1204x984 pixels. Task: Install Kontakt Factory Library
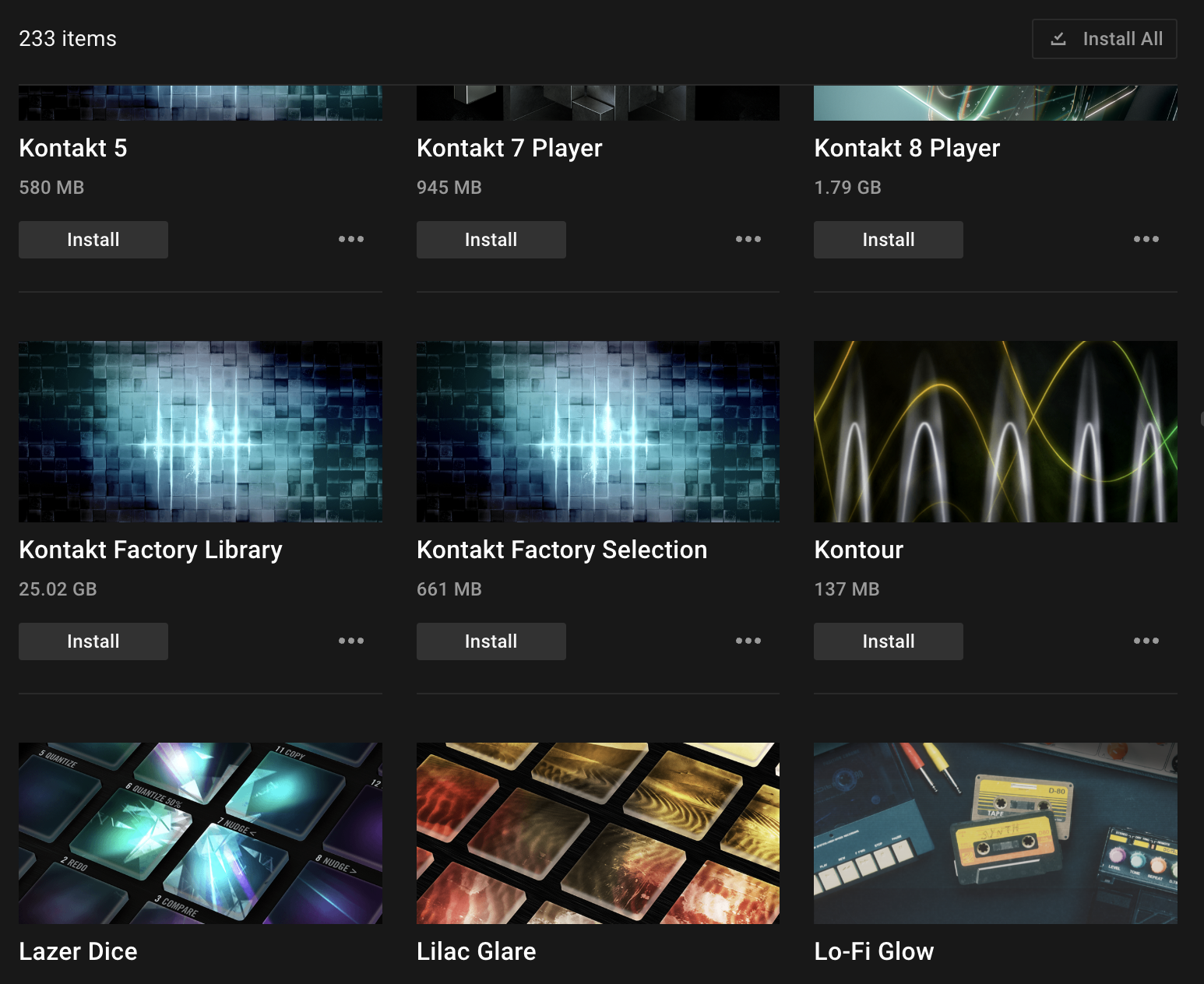(x=93, y=641)
